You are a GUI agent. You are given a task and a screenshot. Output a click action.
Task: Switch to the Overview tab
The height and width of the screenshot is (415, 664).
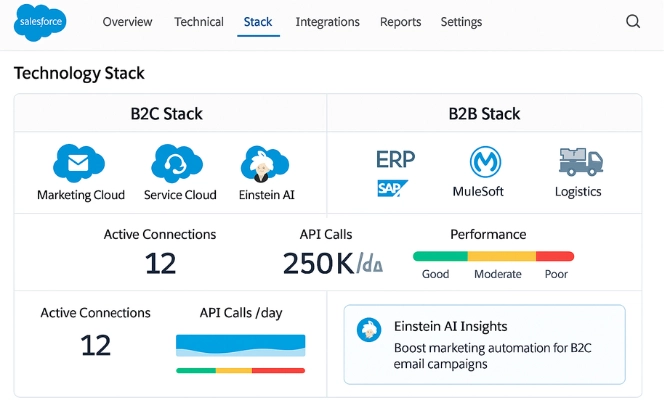(x=128, y=22)
